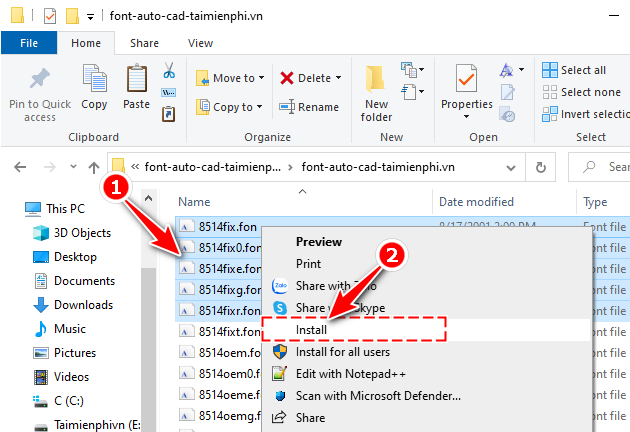Open the Easy access dropdown icon
The width and height of the screenshot is (630, 432).
pos(413,92)
